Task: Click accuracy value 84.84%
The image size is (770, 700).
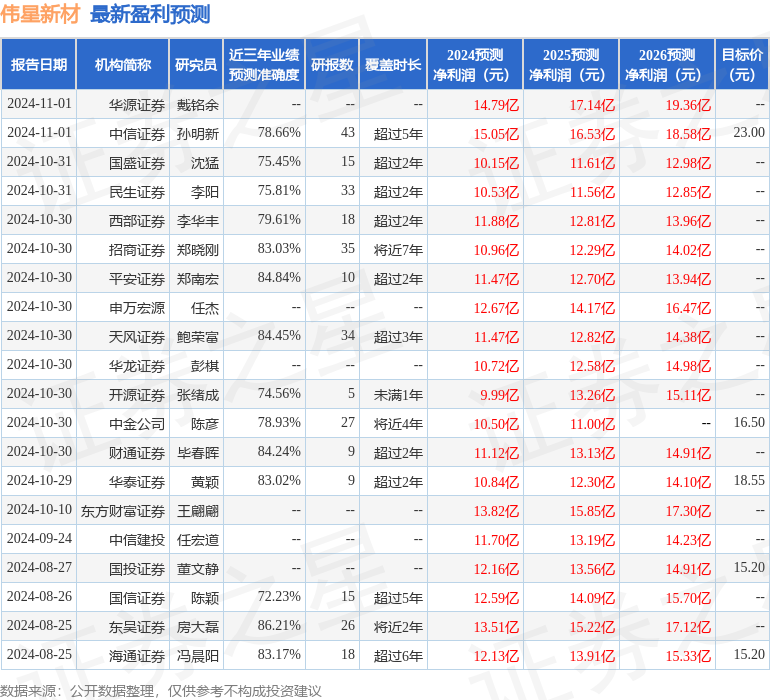Action: tap(279, 277)
